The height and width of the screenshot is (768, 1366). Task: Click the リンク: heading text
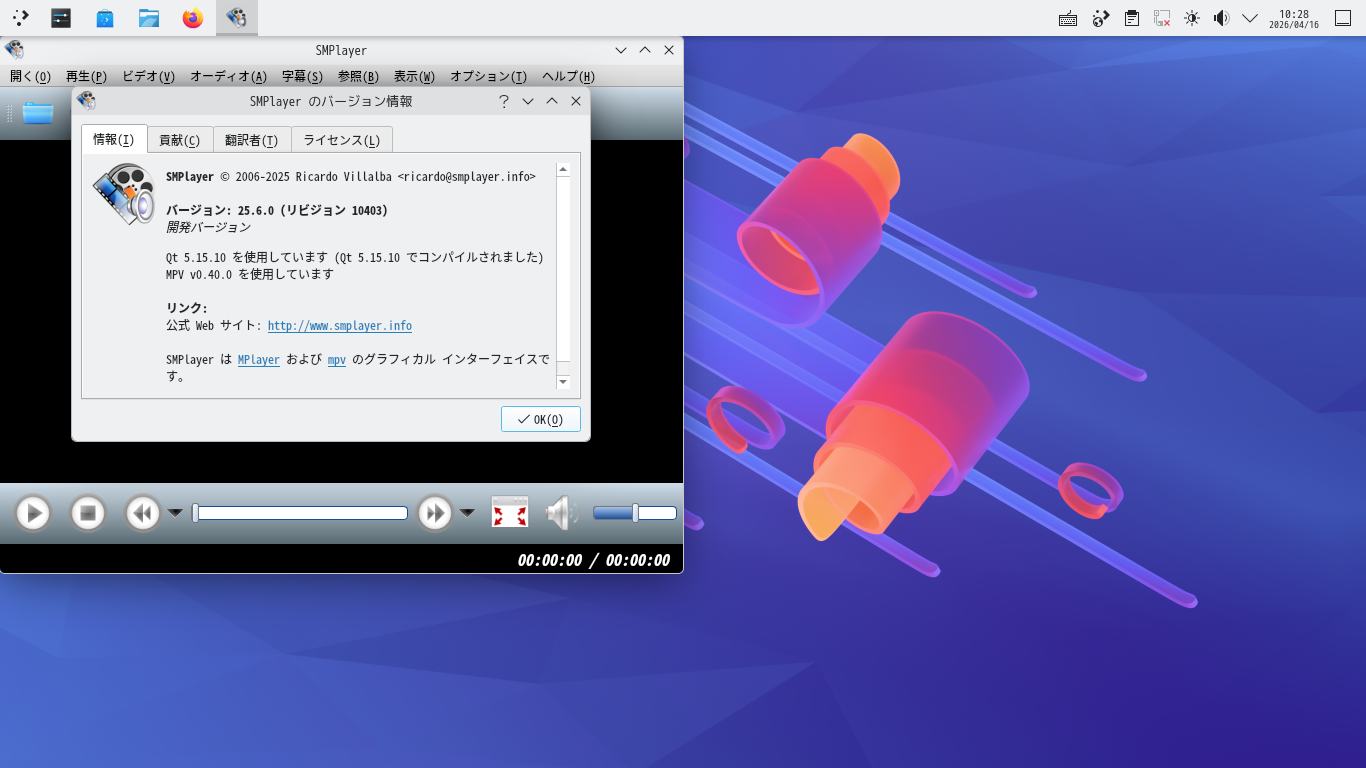point(187,308)
